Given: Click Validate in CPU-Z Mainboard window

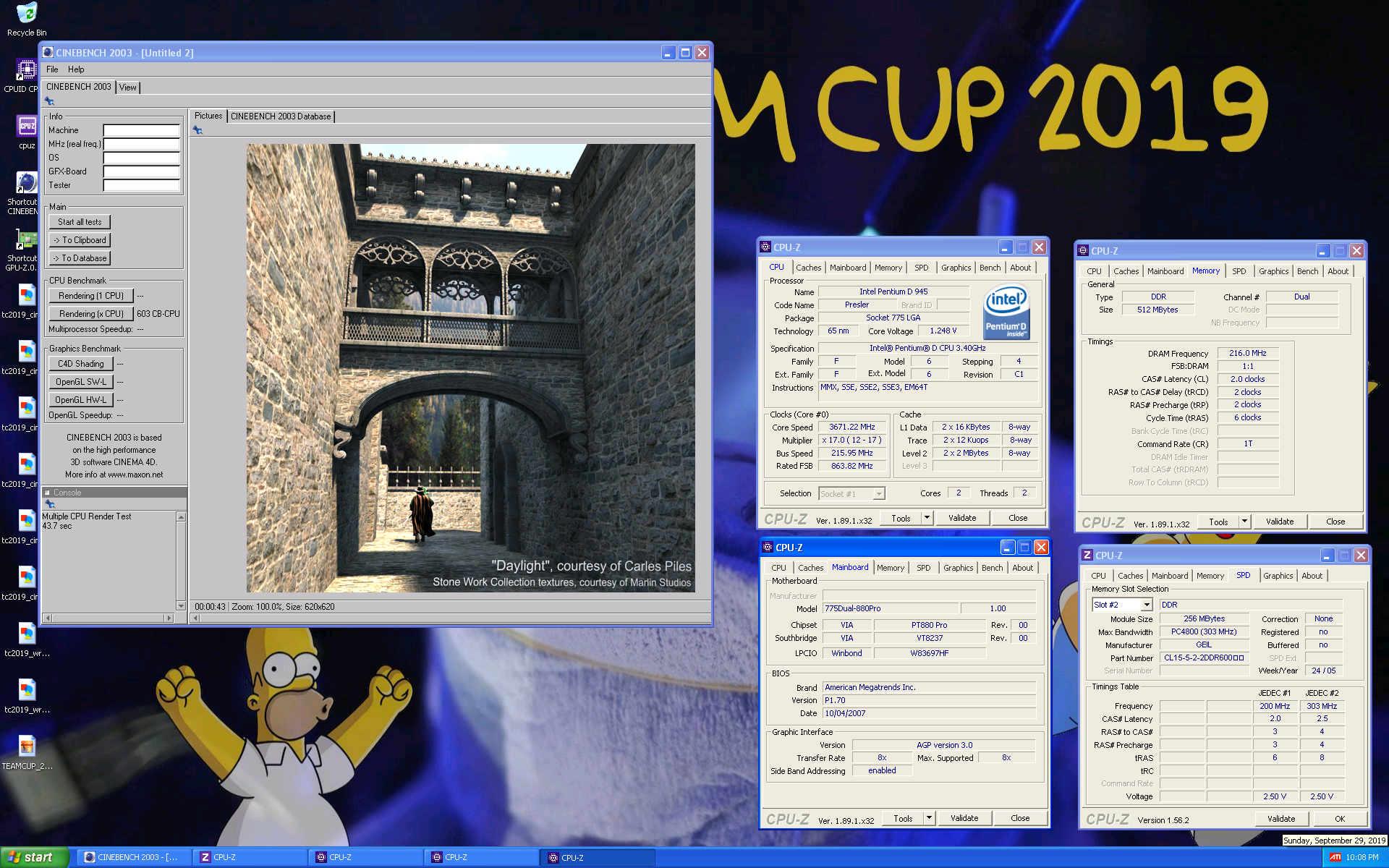Looking at the screenshot, I should click(x=964, y=818).
